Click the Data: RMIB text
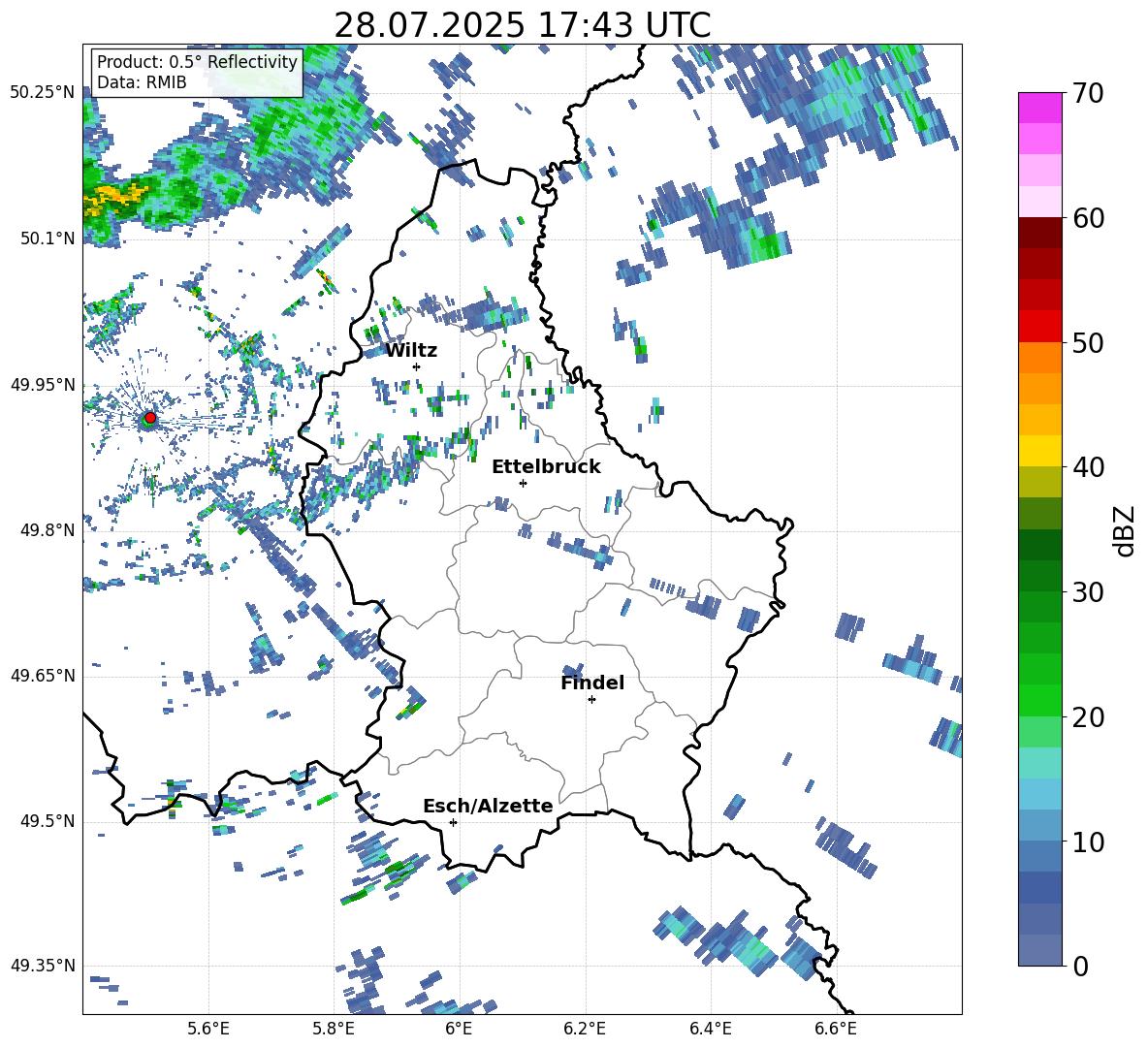This screenshot has height=1048, width=1148. coord(142,82)
